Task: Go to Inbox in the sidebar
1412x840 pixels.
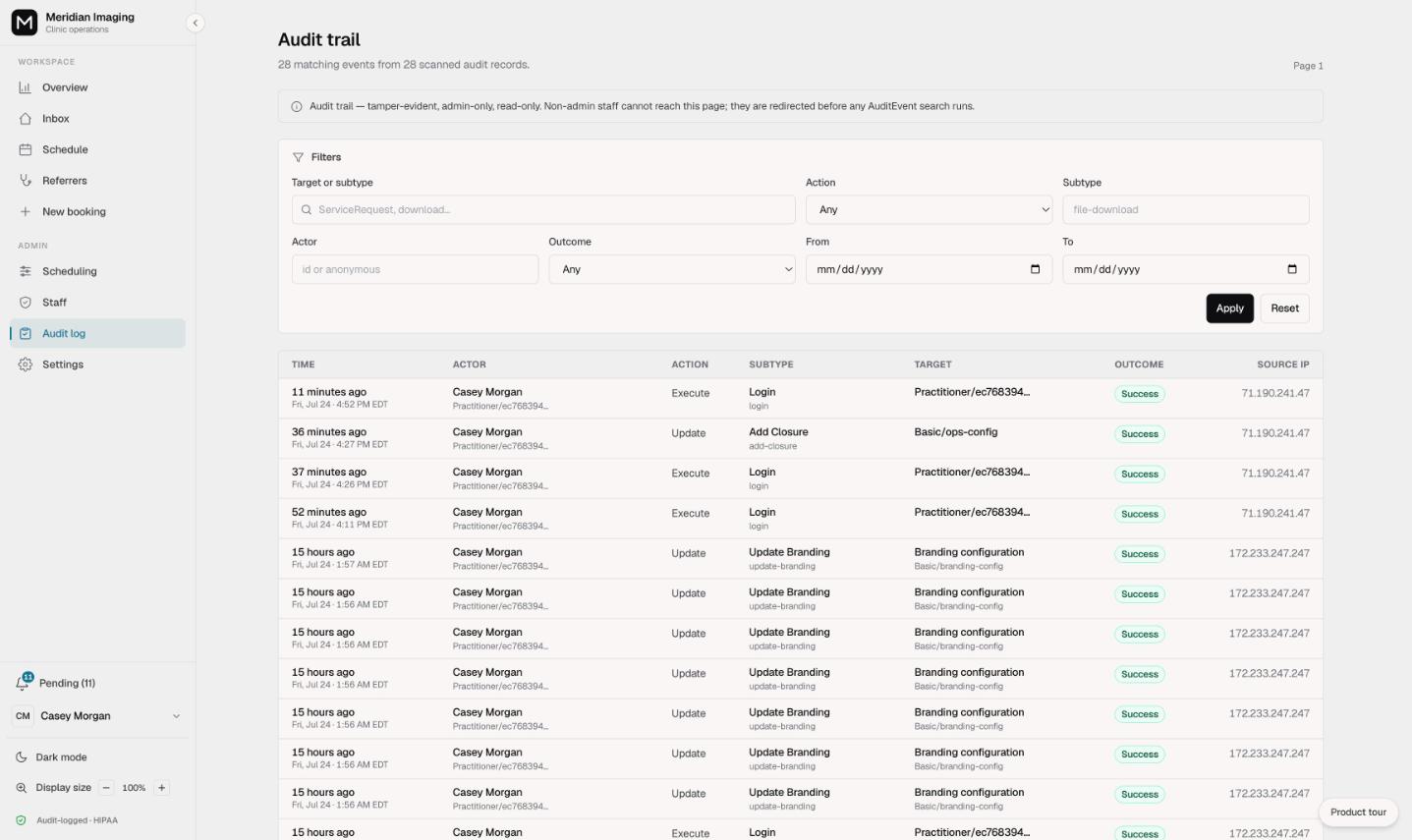Action: tap(97, 119)
